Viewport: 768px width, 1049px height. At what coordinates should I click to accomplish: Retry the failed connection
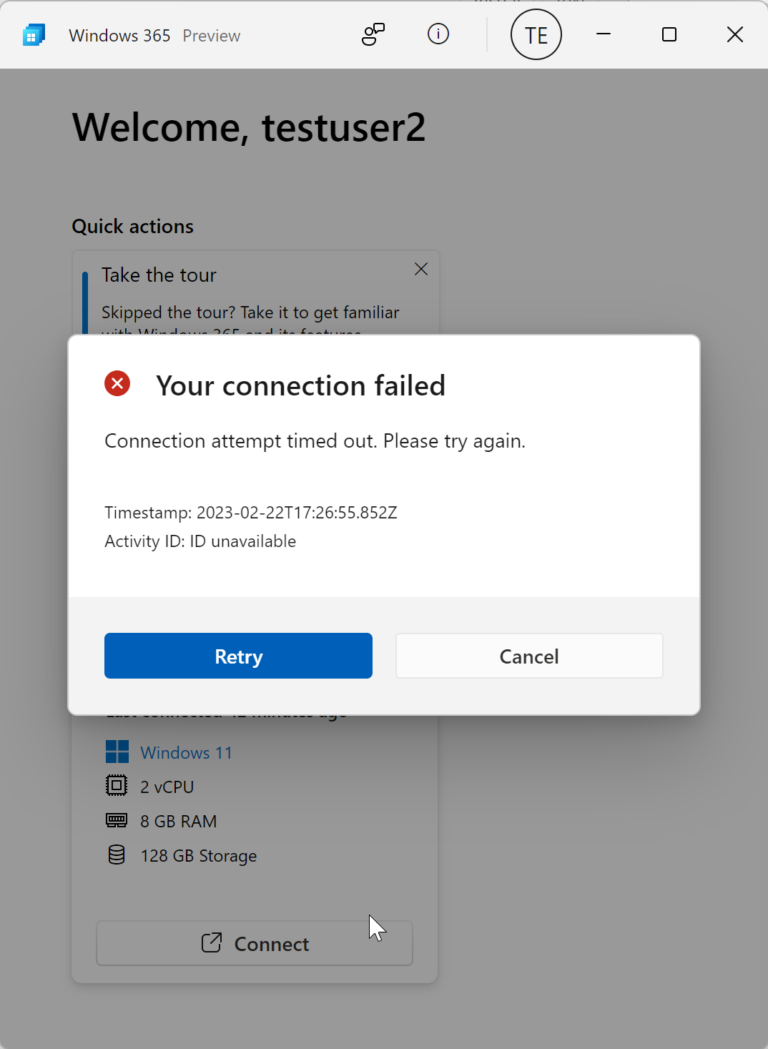(238, 656)
